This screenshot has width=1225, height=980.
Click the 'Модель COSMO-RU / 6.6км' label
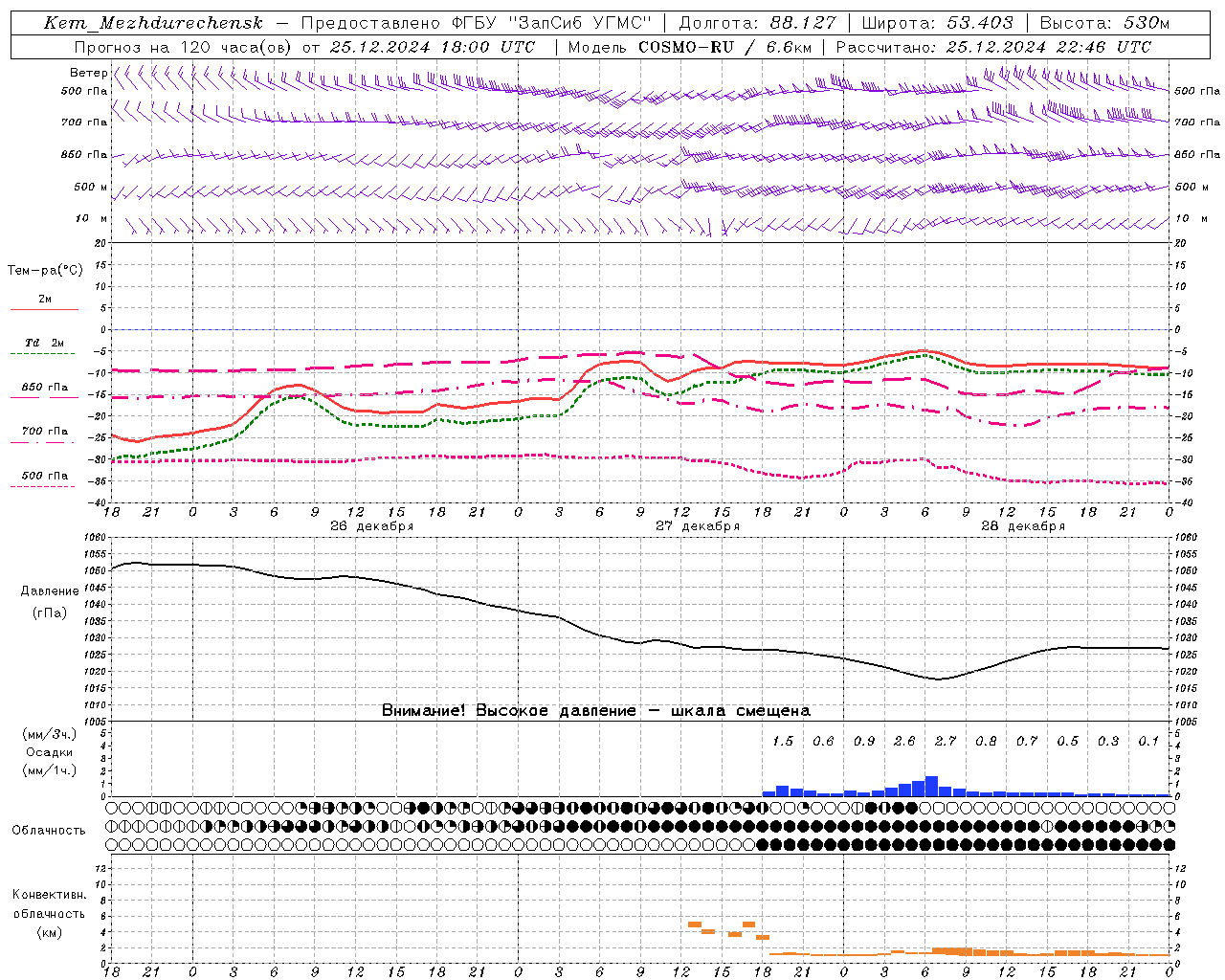pos(690,47)
